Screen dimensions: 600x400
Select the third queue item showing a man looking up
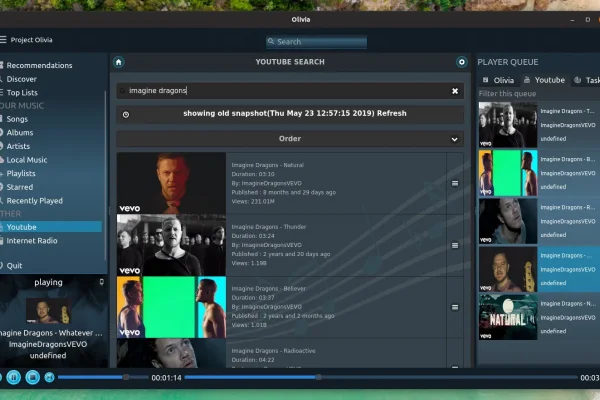click(x=508, y=221)
